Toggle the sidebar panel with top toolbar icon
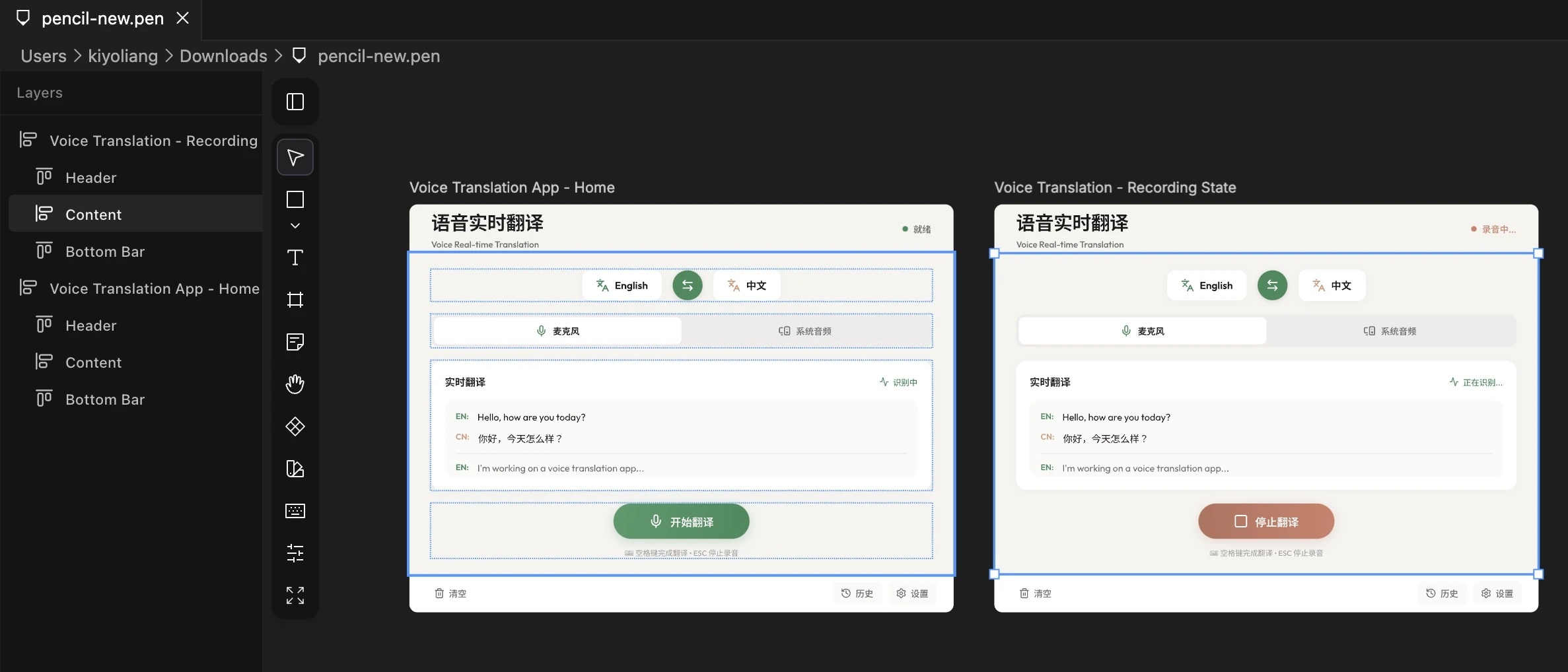This screenshot has width=1568, height=672. pyautogui.click(x=295, y=101)
